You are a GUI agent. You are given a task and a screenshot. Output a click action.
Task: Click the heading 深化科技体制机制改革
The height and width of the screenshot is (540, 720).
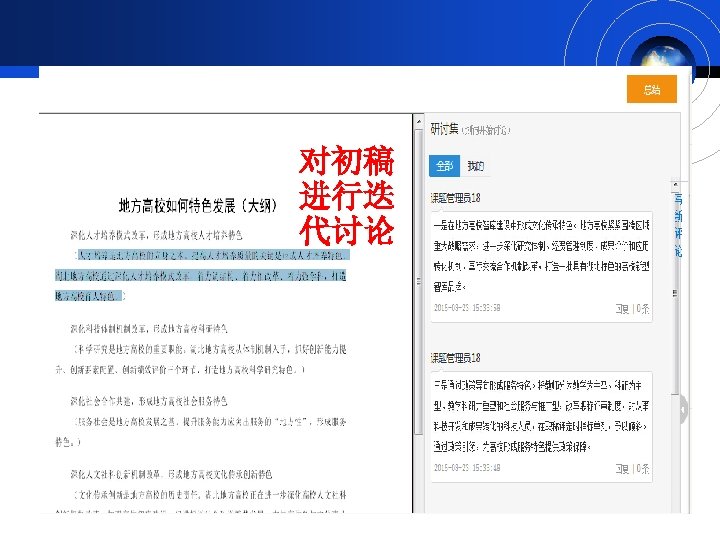tap(149, 329)
